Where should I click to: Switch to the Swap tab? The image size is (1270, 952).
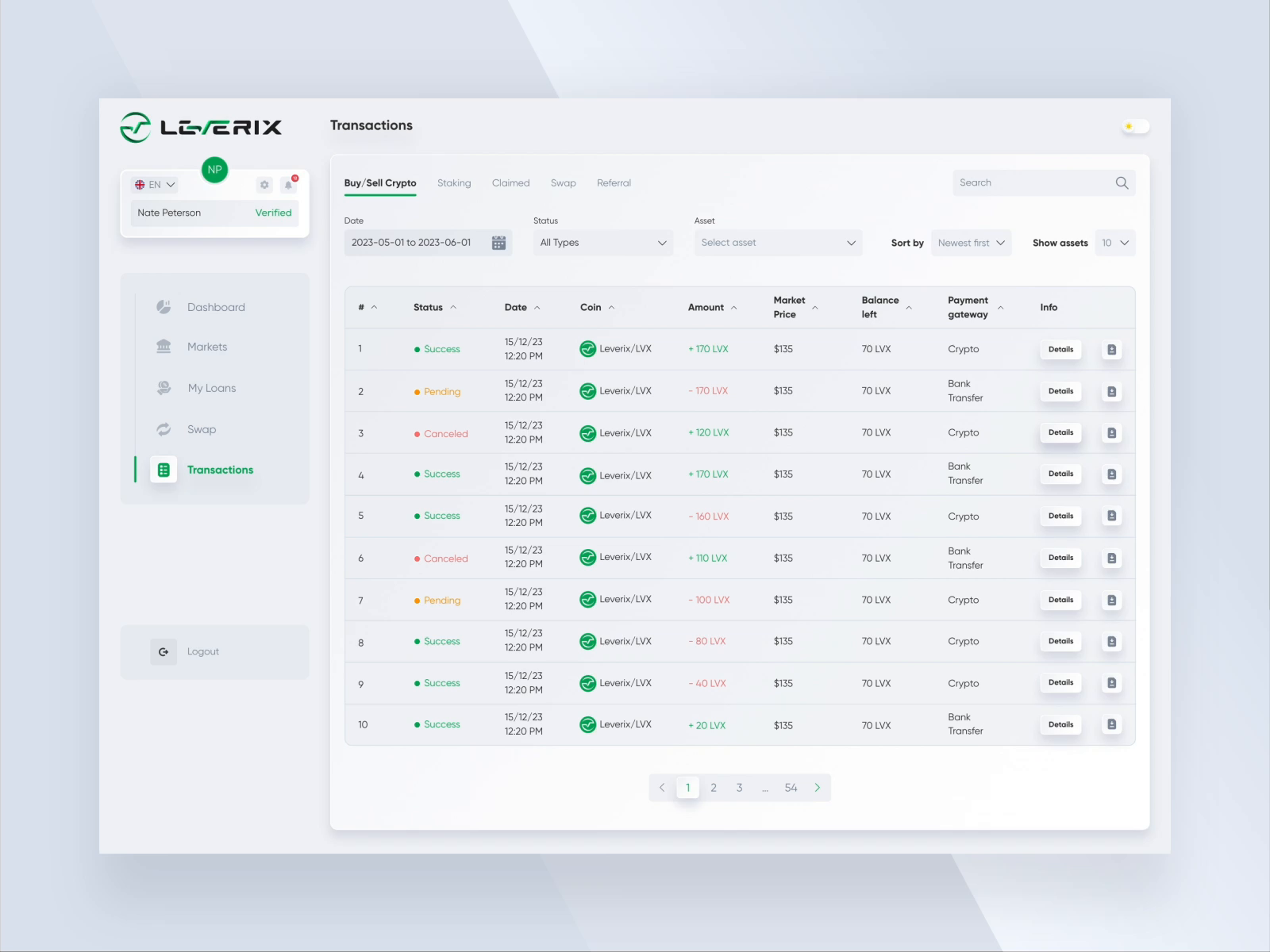564,183
